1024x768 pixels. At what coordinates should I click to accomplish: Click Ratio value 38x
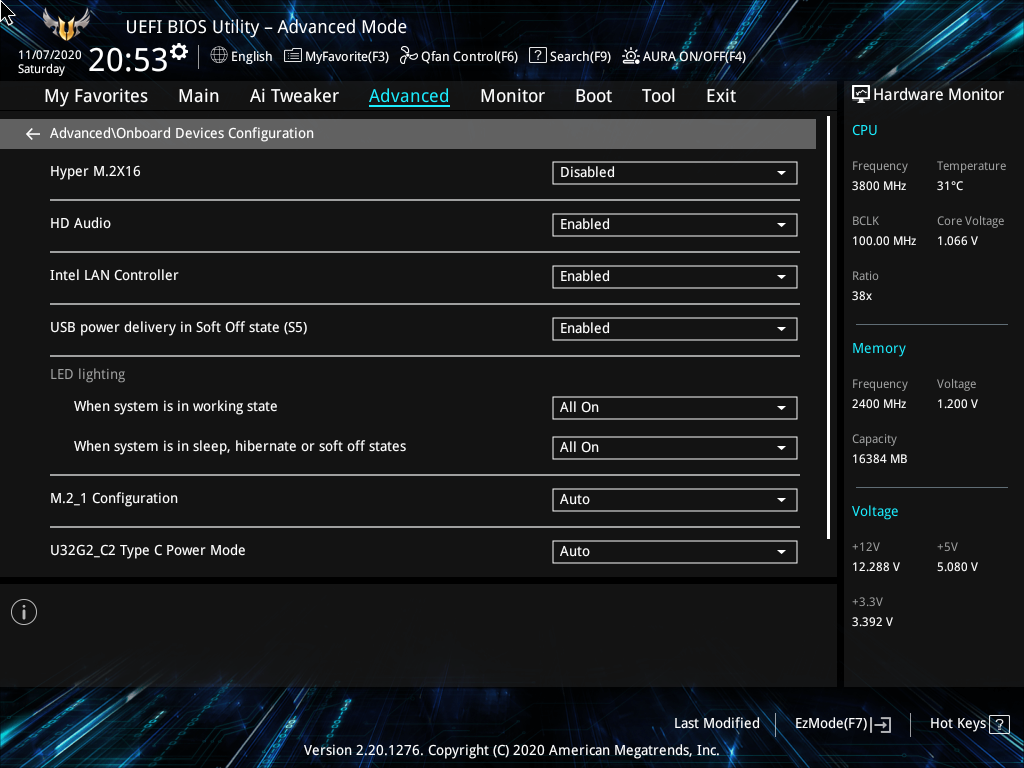tap(862, 296)
